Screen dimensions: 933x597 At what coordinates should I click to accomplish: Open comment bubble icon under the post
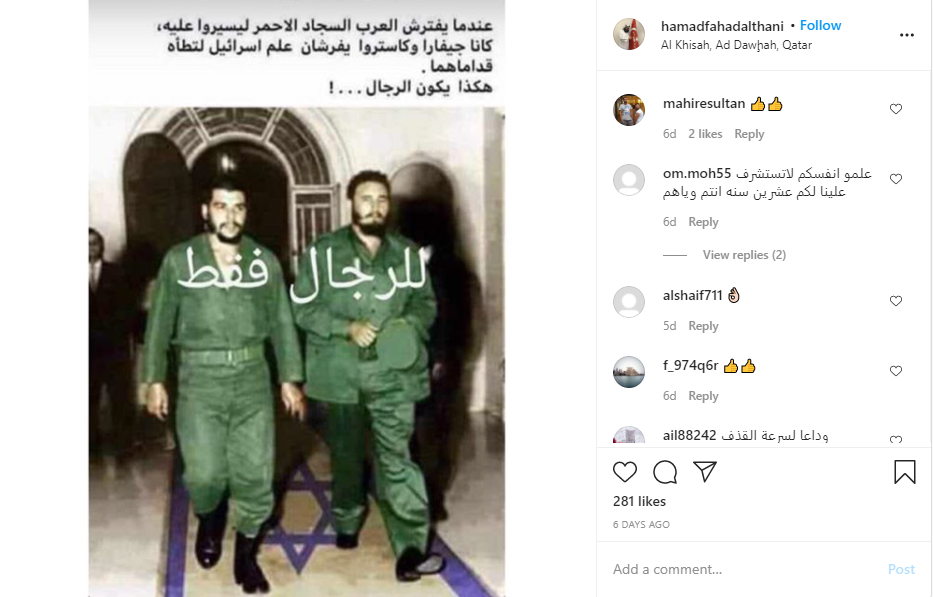coord(665,472)
